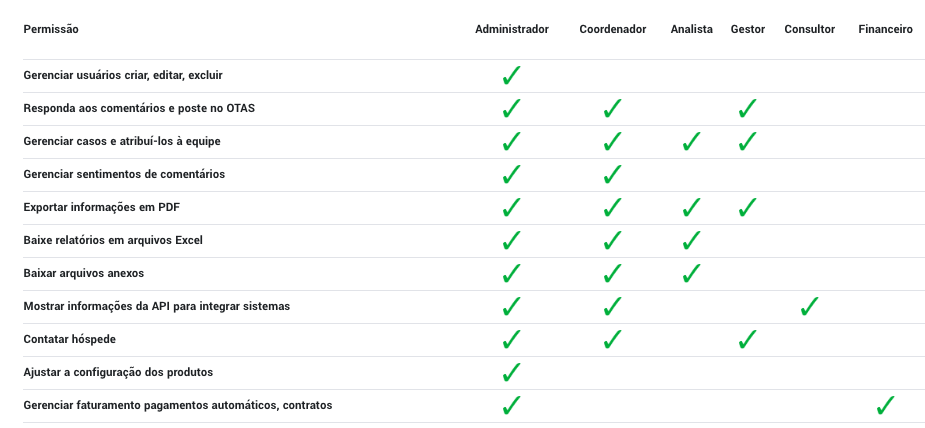This screenshot has width=925, height=428.
Task: Click the Permissão column header
Action: pyautogui.click(x=51, y=29)
